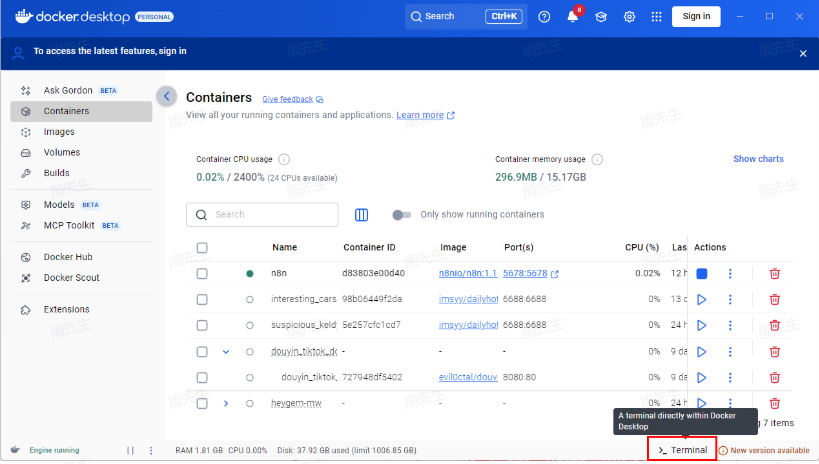This screenshot has height=464, width=819.
Task: Open more actions for interesting_cars
Action: click(x=730, y=299)
